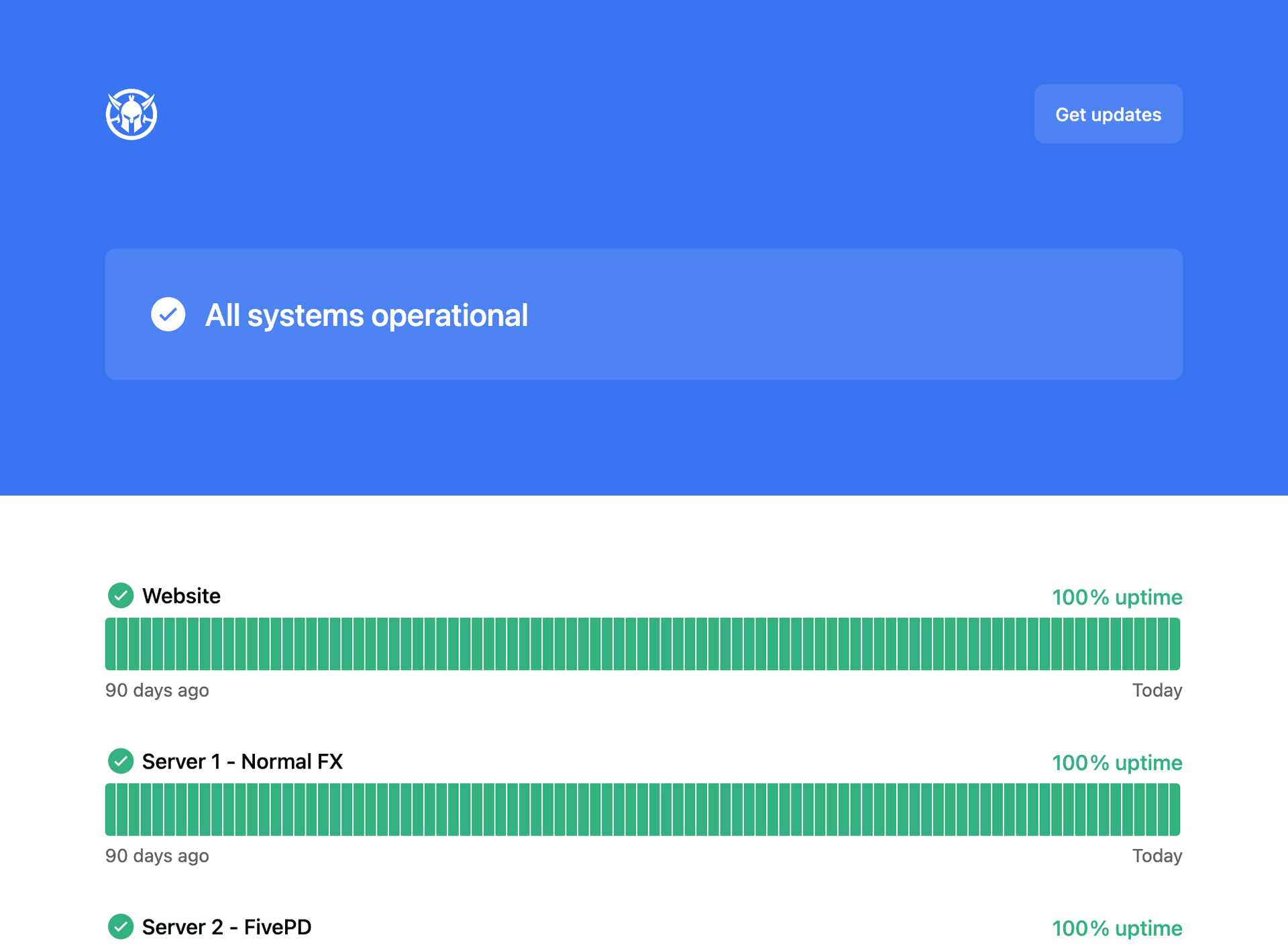Click Server 2 FivePD check icon
This screenshot has height=949, width=1288.
tap(121, 927)
